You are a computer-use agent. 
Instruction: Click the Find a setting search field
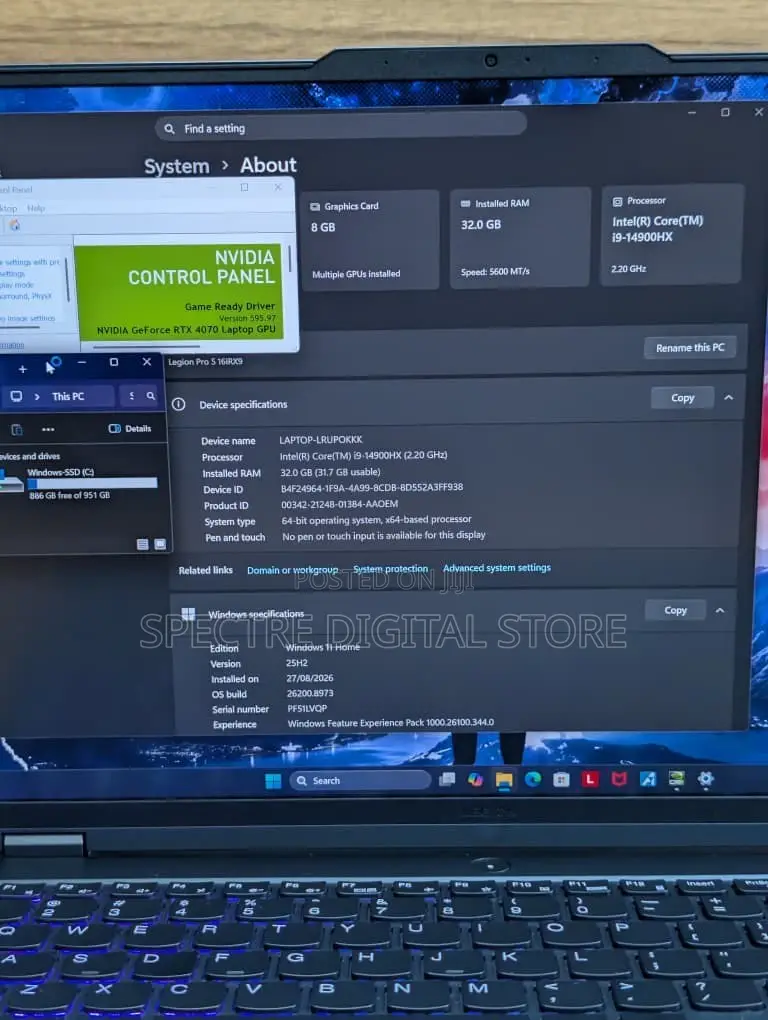(341, 127)
